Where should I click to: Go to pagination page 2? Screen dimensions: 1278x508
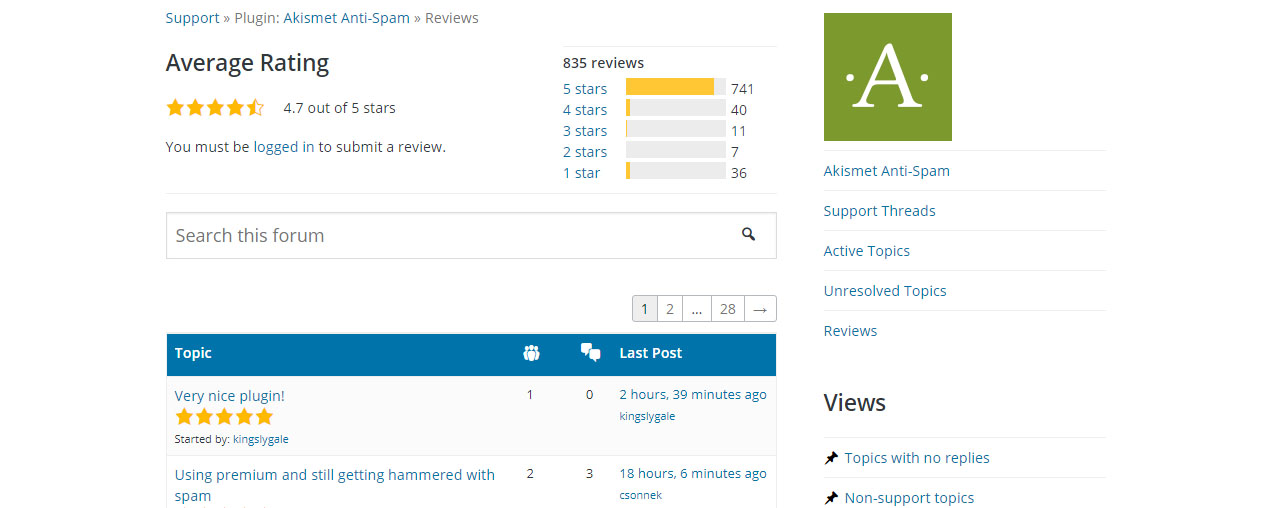point(670,309)
